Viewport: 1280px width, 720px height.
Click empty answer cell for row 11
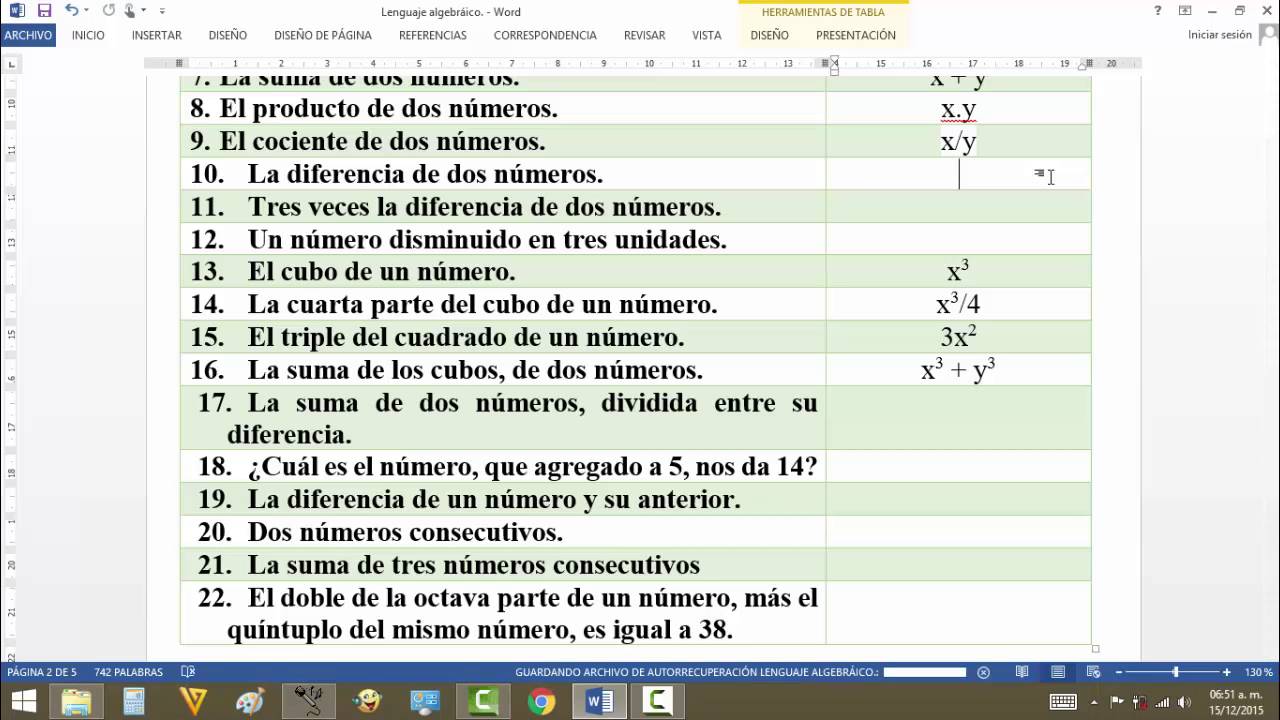pos(958,207)
